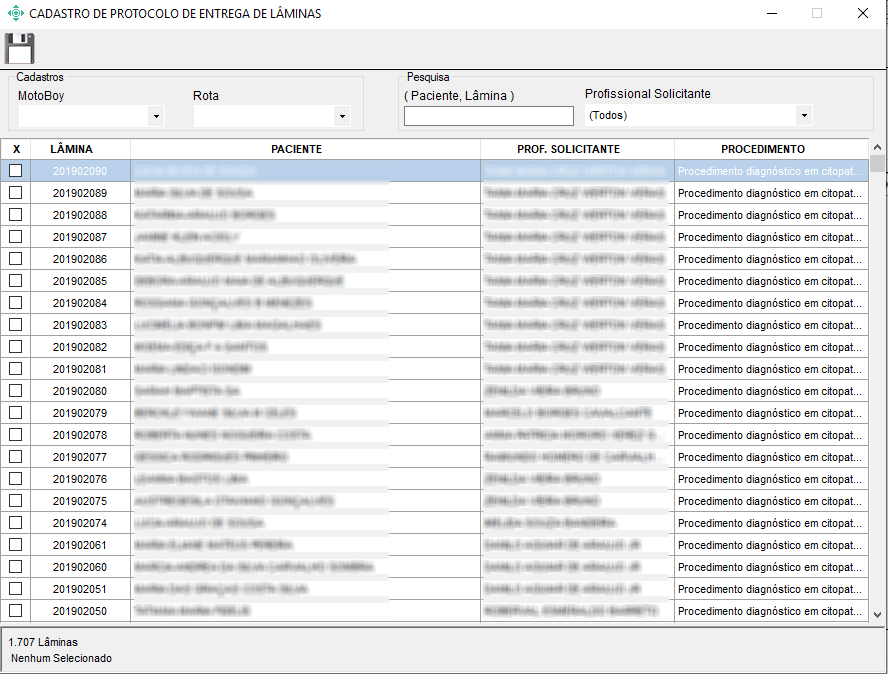
Task: Select the row with lâmina 201902080
Action: (80, 391)
